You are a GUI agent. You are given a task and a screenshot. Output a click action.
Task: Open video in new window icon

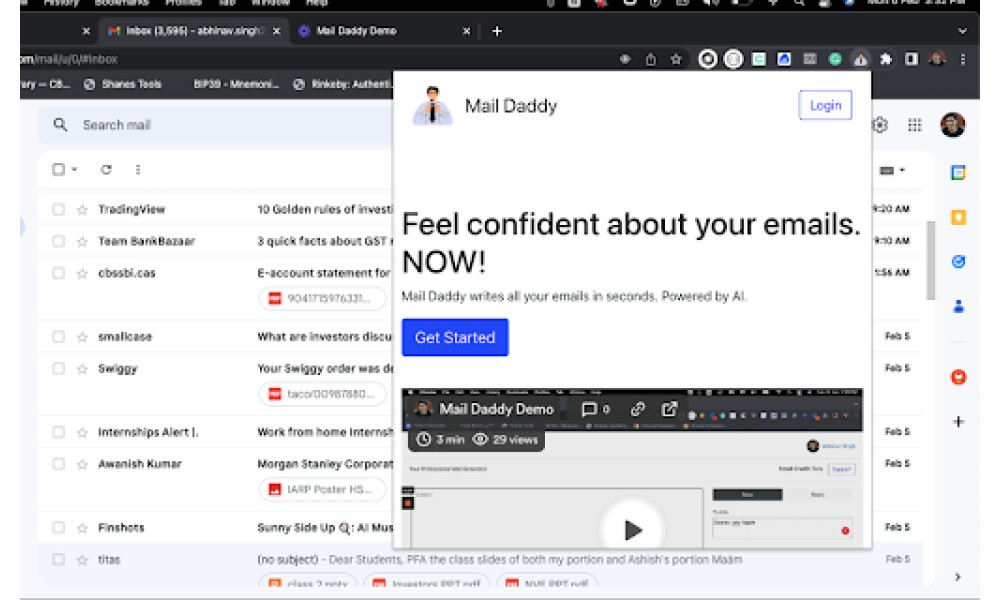(668, 409)
